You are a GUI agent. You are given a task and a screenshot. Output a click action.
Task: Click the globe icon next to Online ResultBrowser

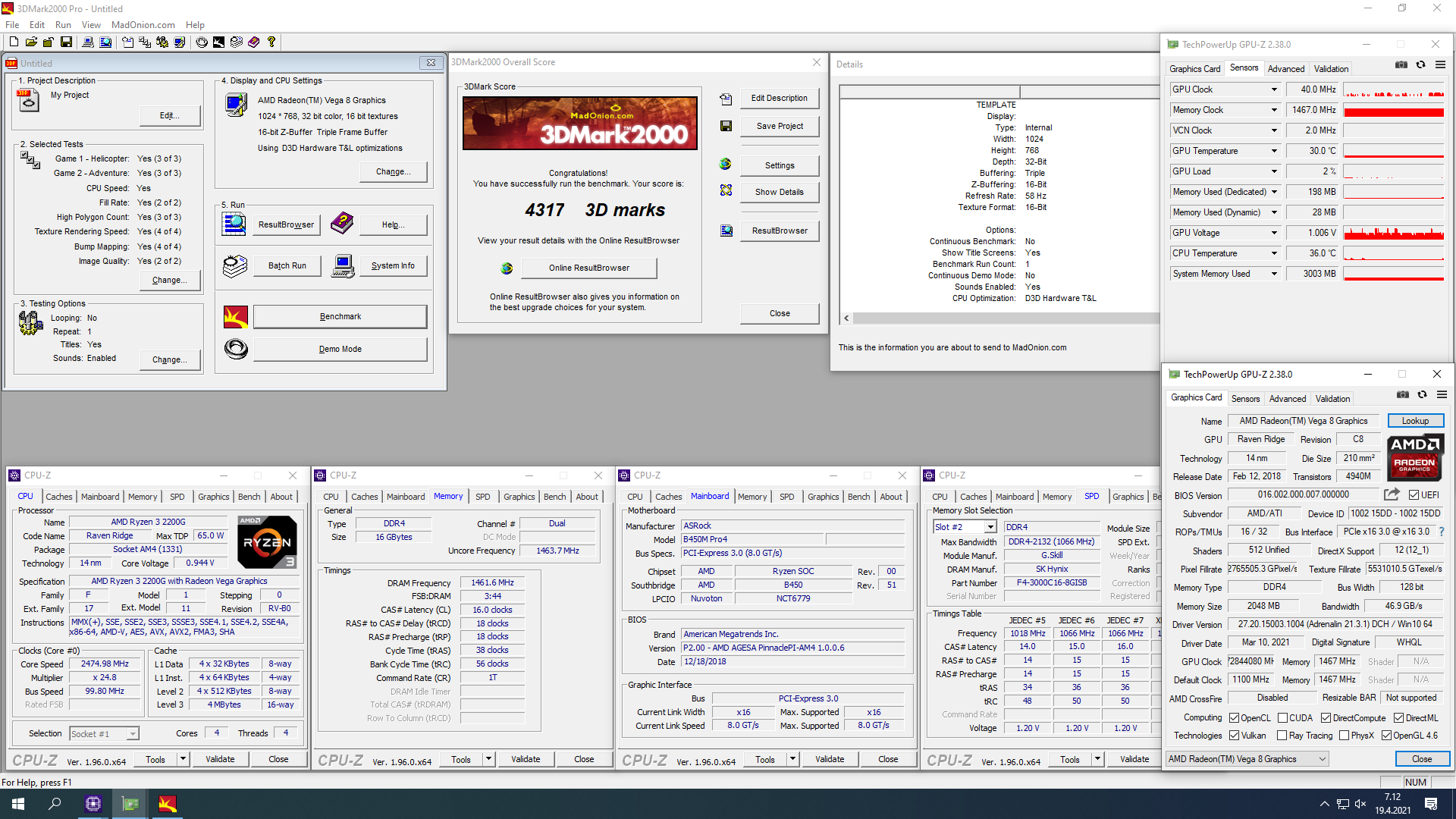pyautogui.click(x=507, y=268)
